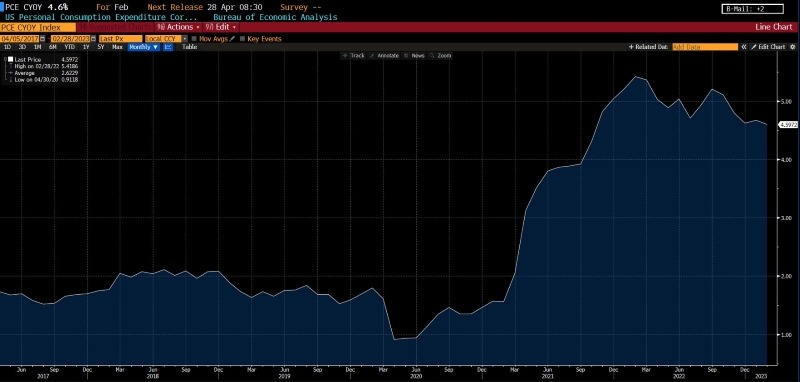Open the B-Mail notification box
Viewport: 800px width, 382px height.
pos(753,9)
